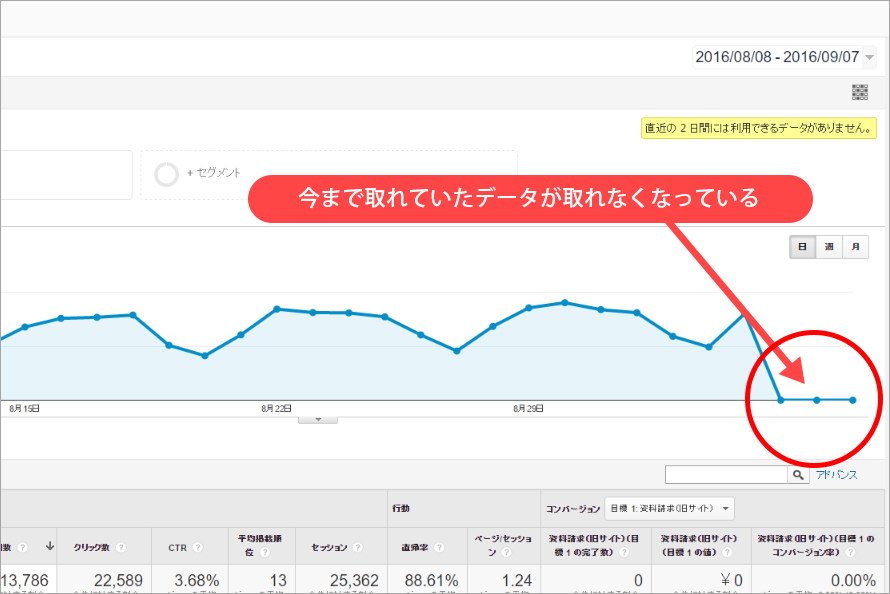Open help icon next to 目標1の完了数

[x=624, y=553]
